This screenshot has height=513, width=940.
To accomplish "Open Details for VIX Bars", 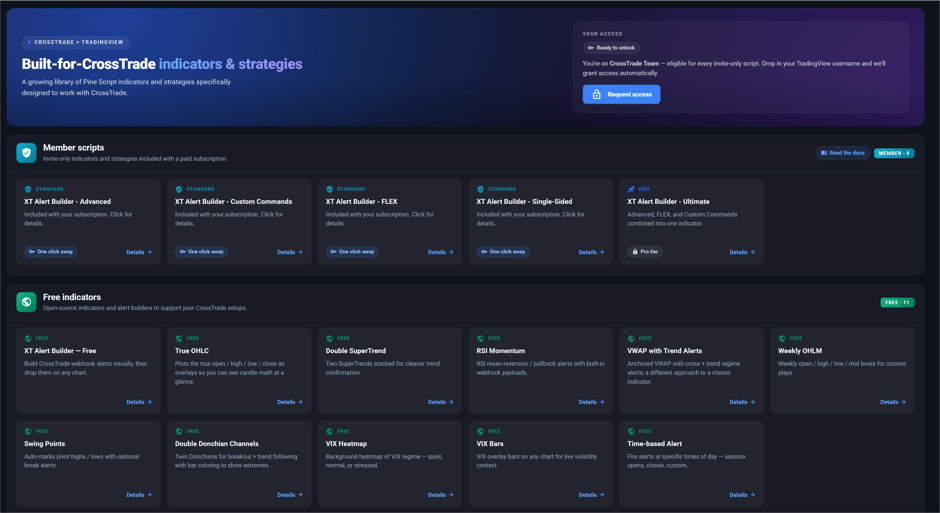I will (x=591, y=494).
